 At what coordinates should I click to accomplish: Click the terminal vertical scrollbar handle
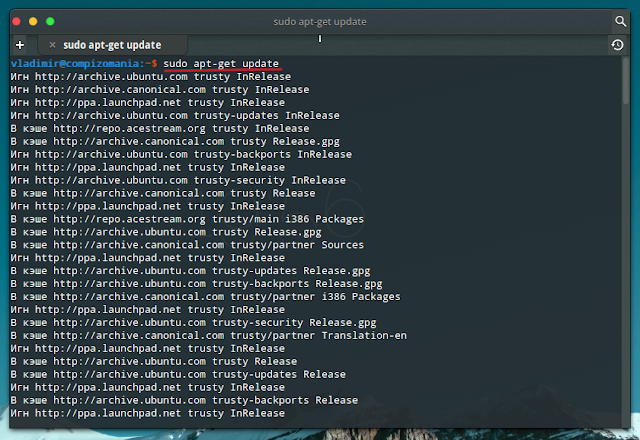[x=625, y=81]
